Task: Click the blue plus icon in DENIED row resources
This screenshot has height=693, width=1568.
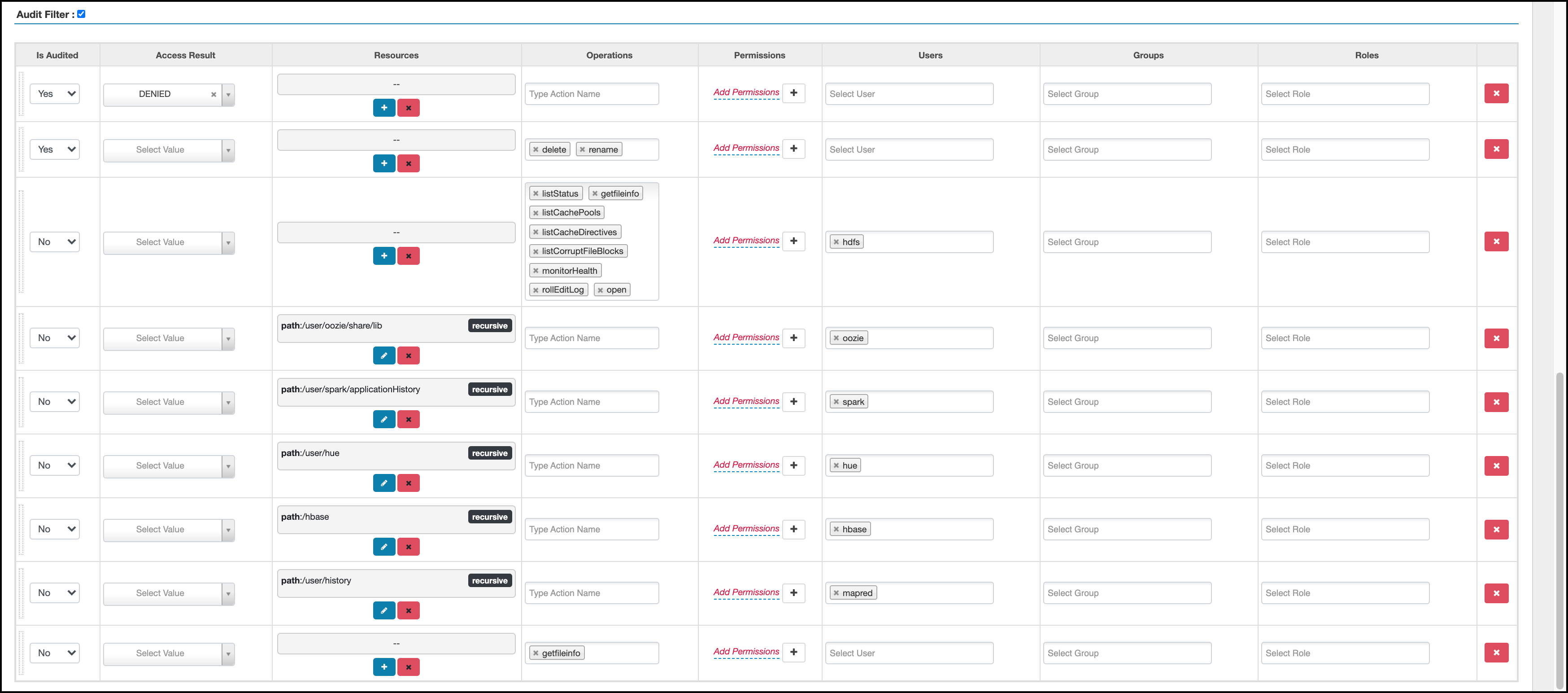Action: click(x=383, y=108)
